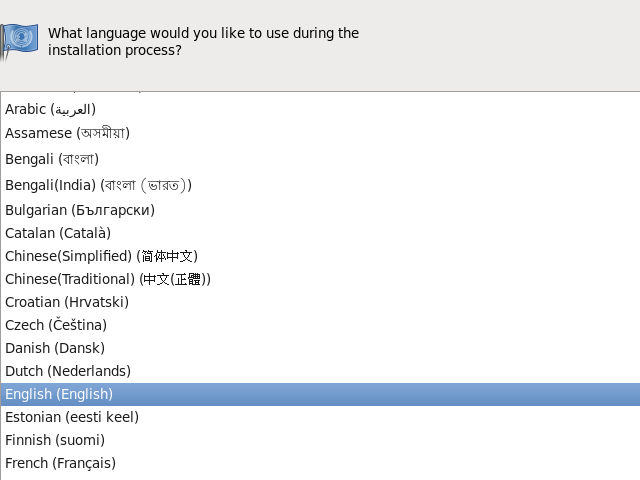Choose Czech (Čeština) language

(x=56, y=325)
